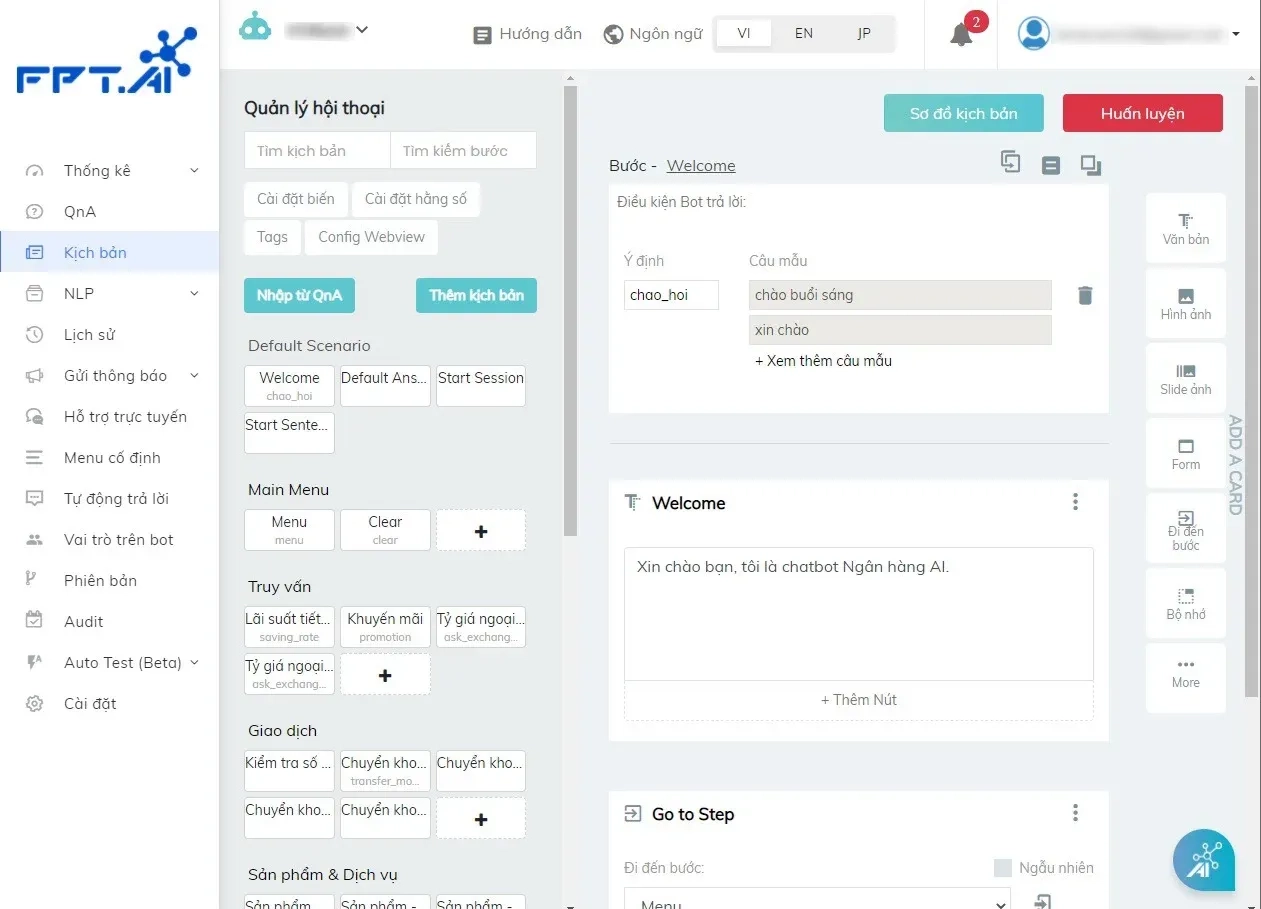Open the FPT.AI chat bubble widget

coord(1204,860)
